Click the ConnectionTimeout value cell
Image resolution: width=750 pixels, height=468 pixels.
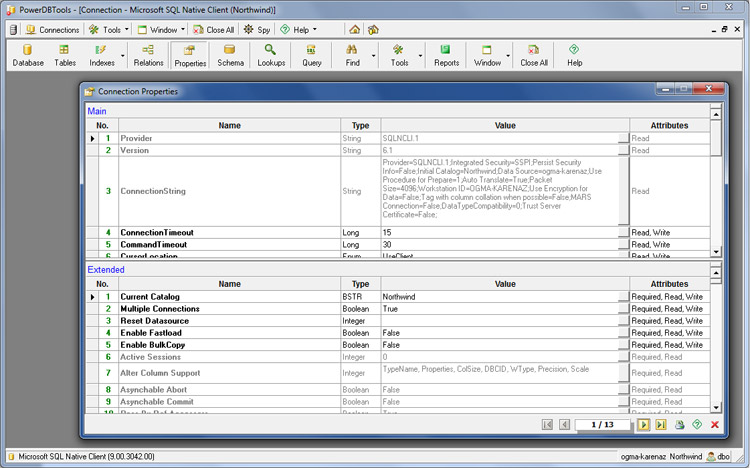pyautogui.click(x=498, y=232)
